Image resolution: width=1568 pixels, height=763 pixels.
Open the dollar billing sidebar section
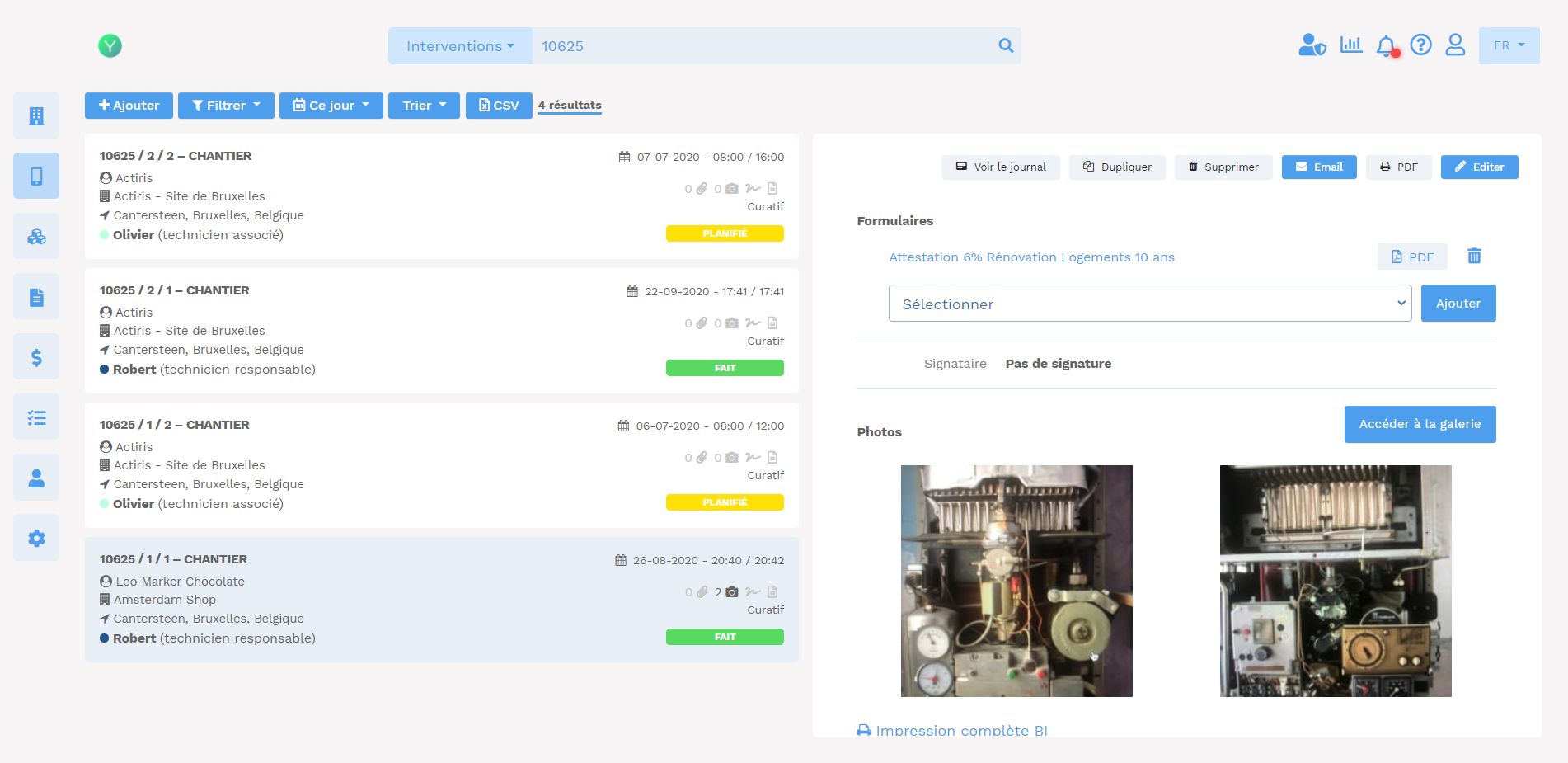[36, 356]
